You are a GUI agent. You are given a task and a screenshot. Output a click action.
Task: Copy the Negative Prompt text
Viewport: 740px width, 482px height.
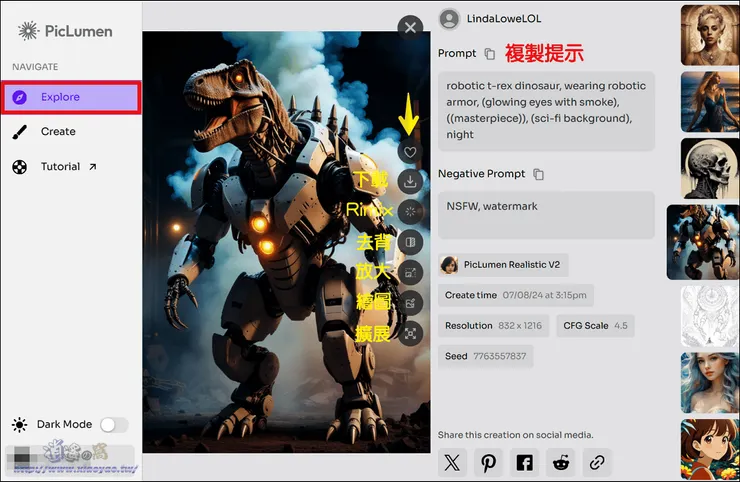(x=538, y=174)
